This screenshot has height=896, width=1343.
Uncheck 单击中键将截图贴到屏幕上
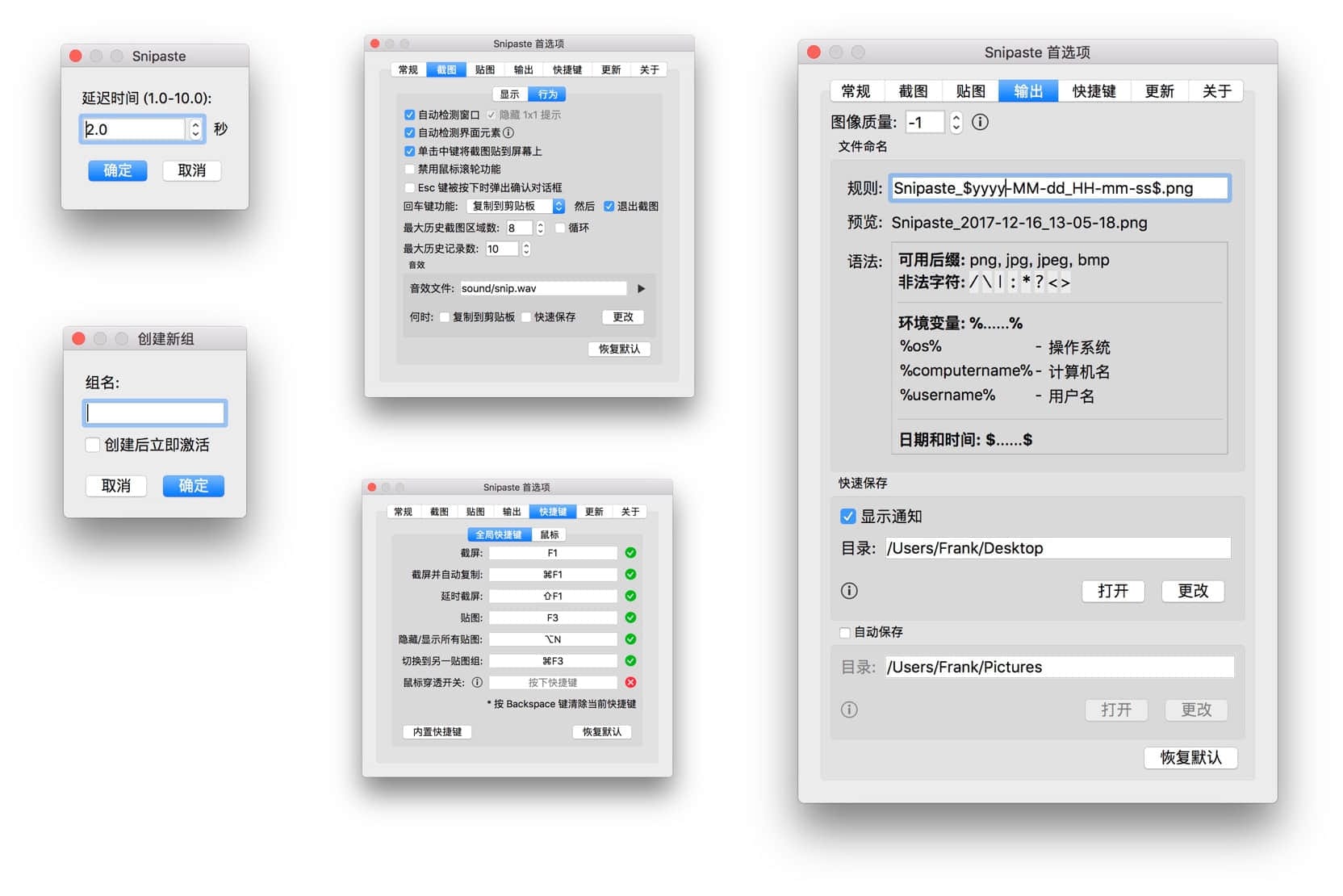pyautogui.click(x=409, y=151)
